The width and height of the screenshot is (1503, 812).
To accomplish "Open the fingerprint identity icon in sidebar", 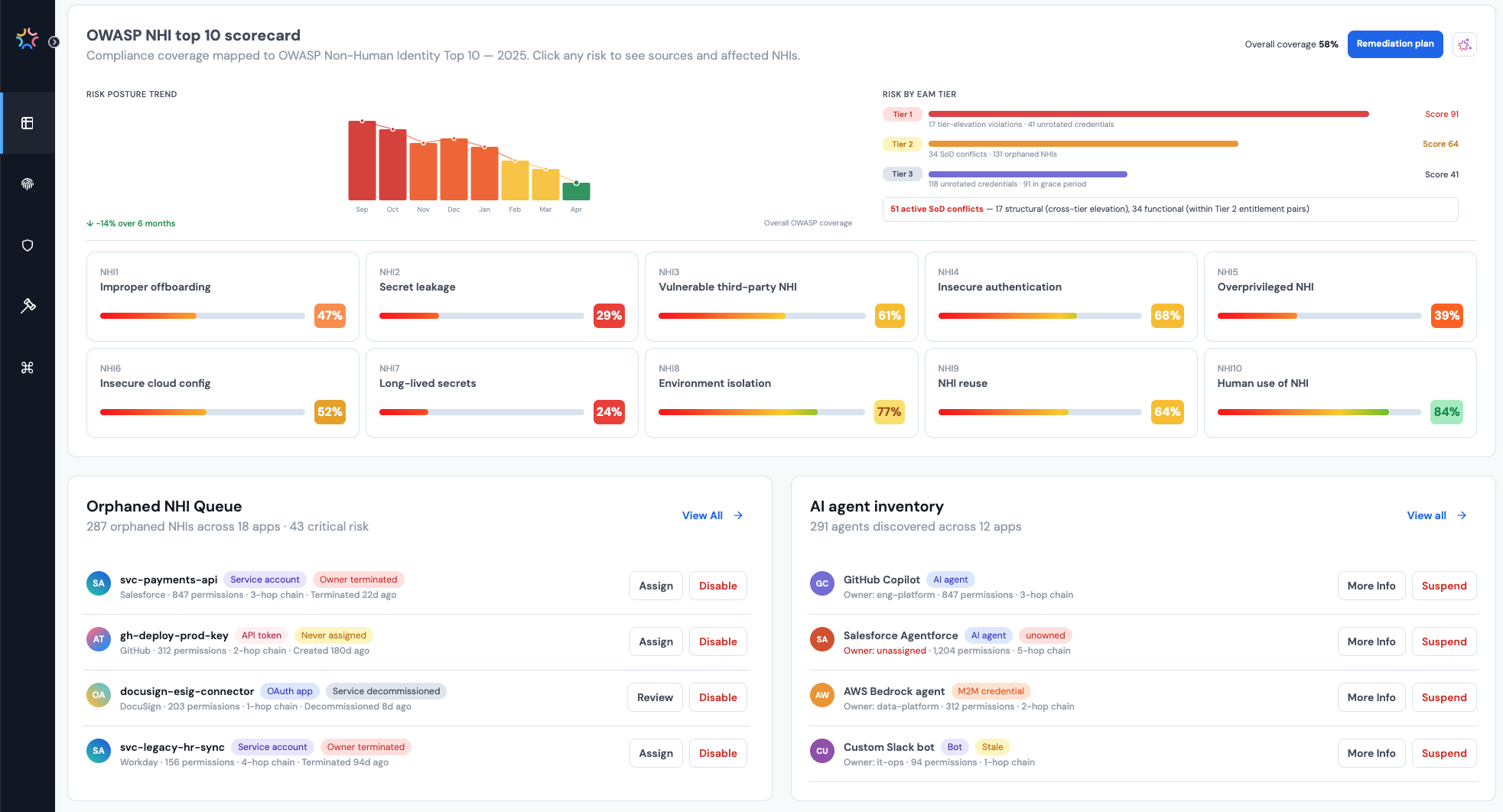I will [x=28, y=184].
